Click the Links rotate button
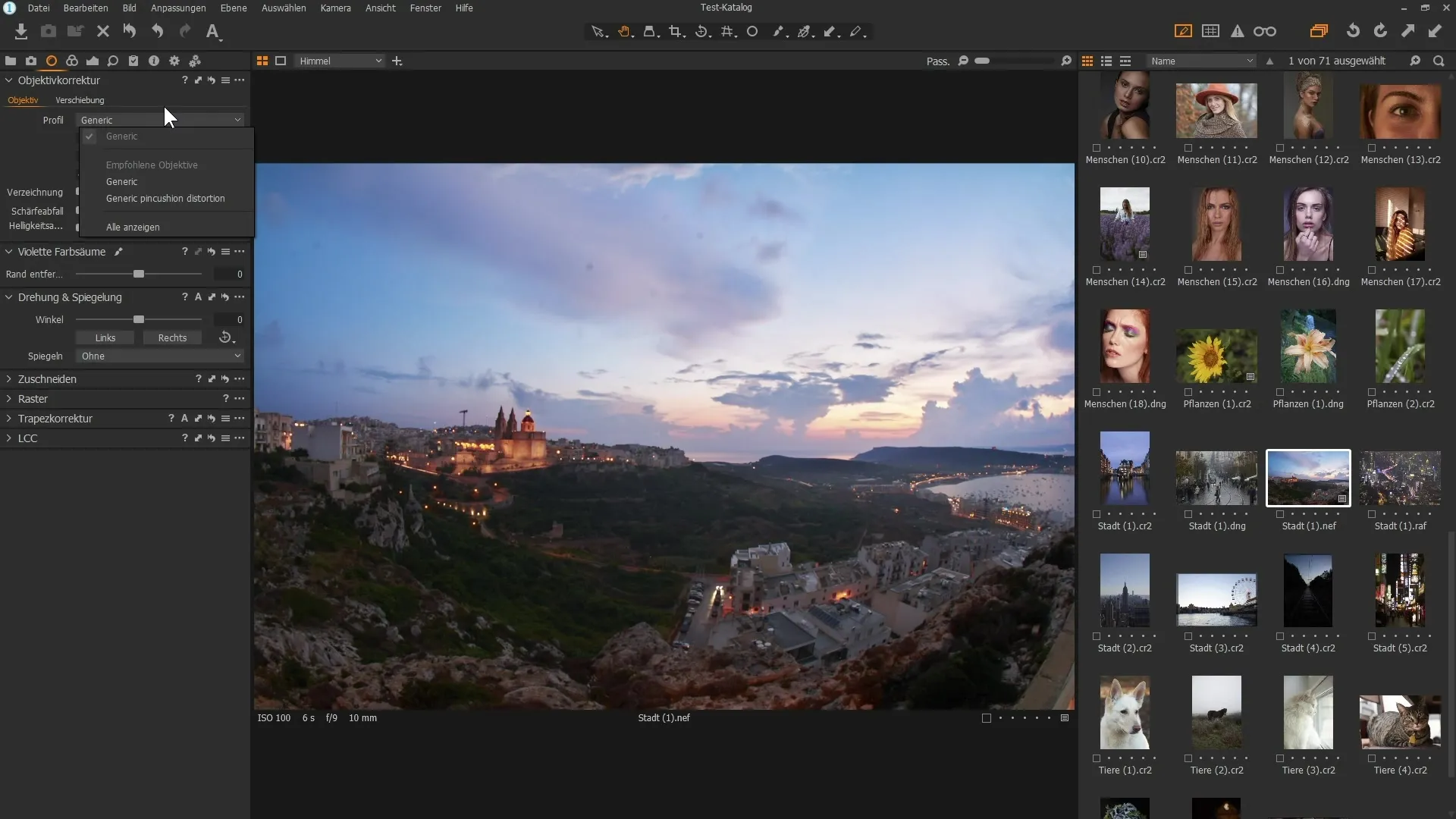Viewport: 1456px width, 819px height. pyautogui.click(x=105, y=338)
